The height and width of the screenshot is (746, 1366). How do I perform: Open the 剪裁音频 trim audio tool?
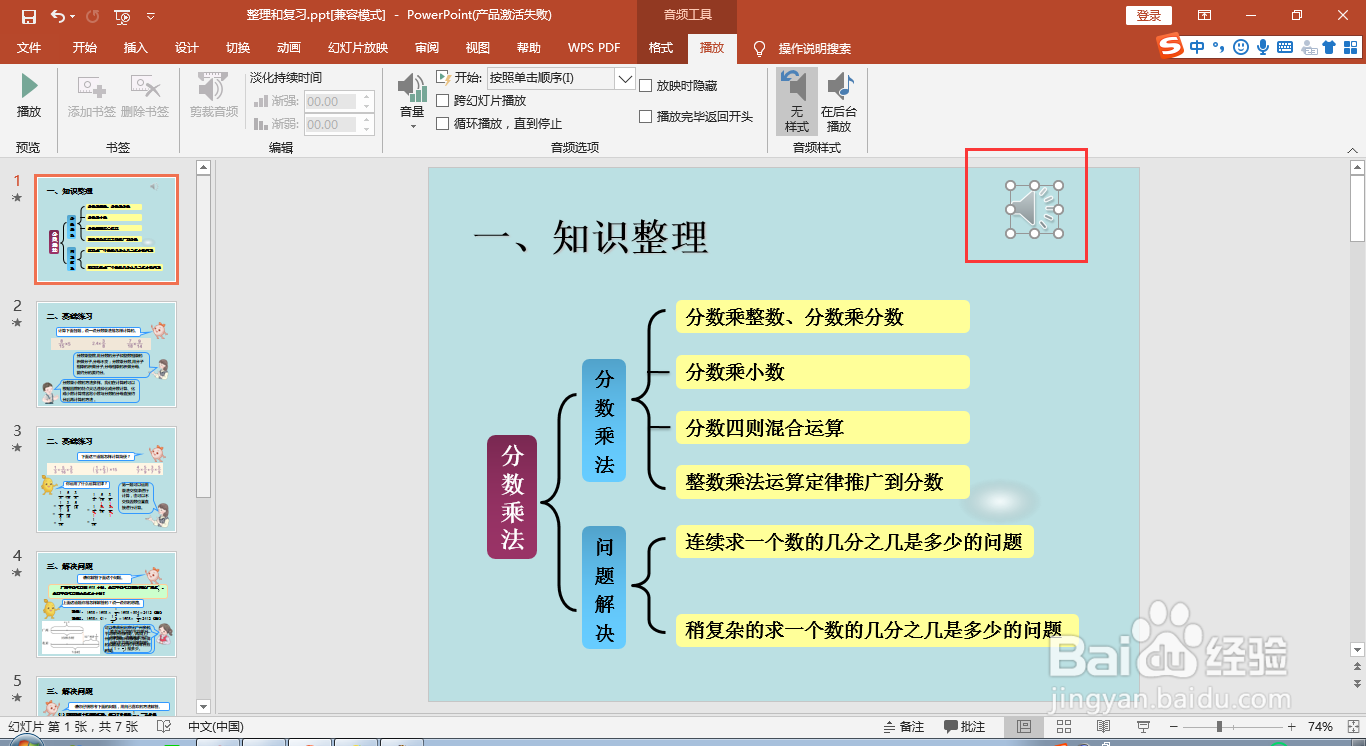(214, 95)
